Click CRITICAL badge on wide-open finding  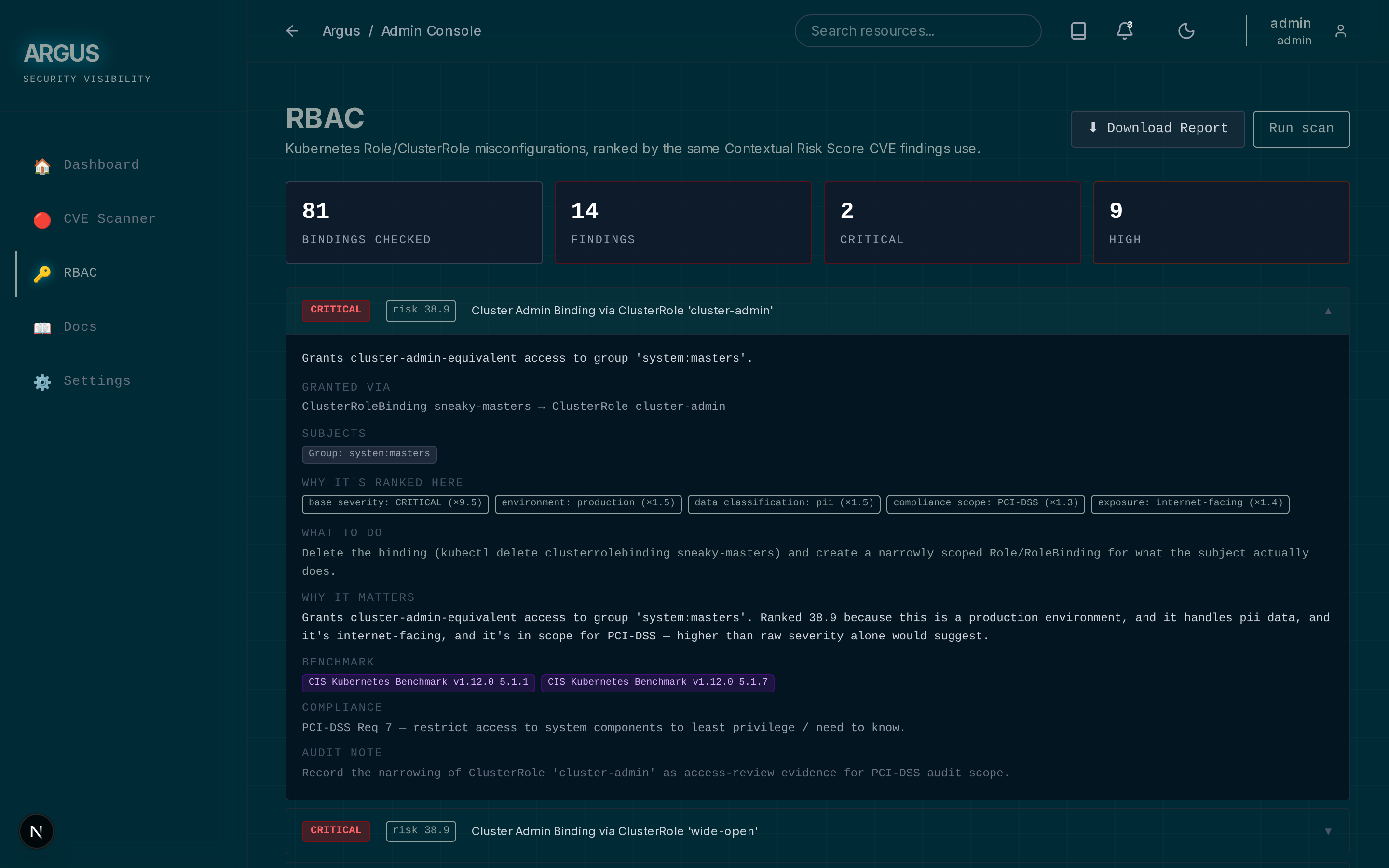point(336,831)
